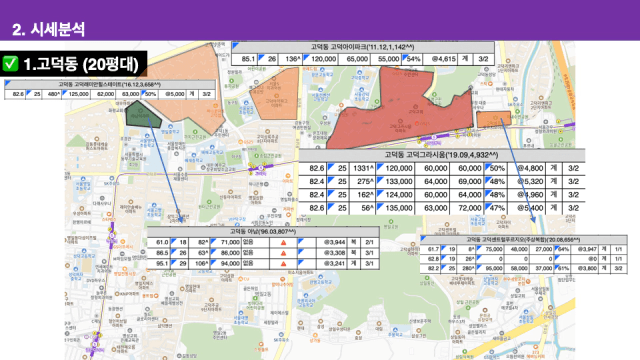640x360 pixels.
Task: Select the 125,000 cell
Action: 76,94
